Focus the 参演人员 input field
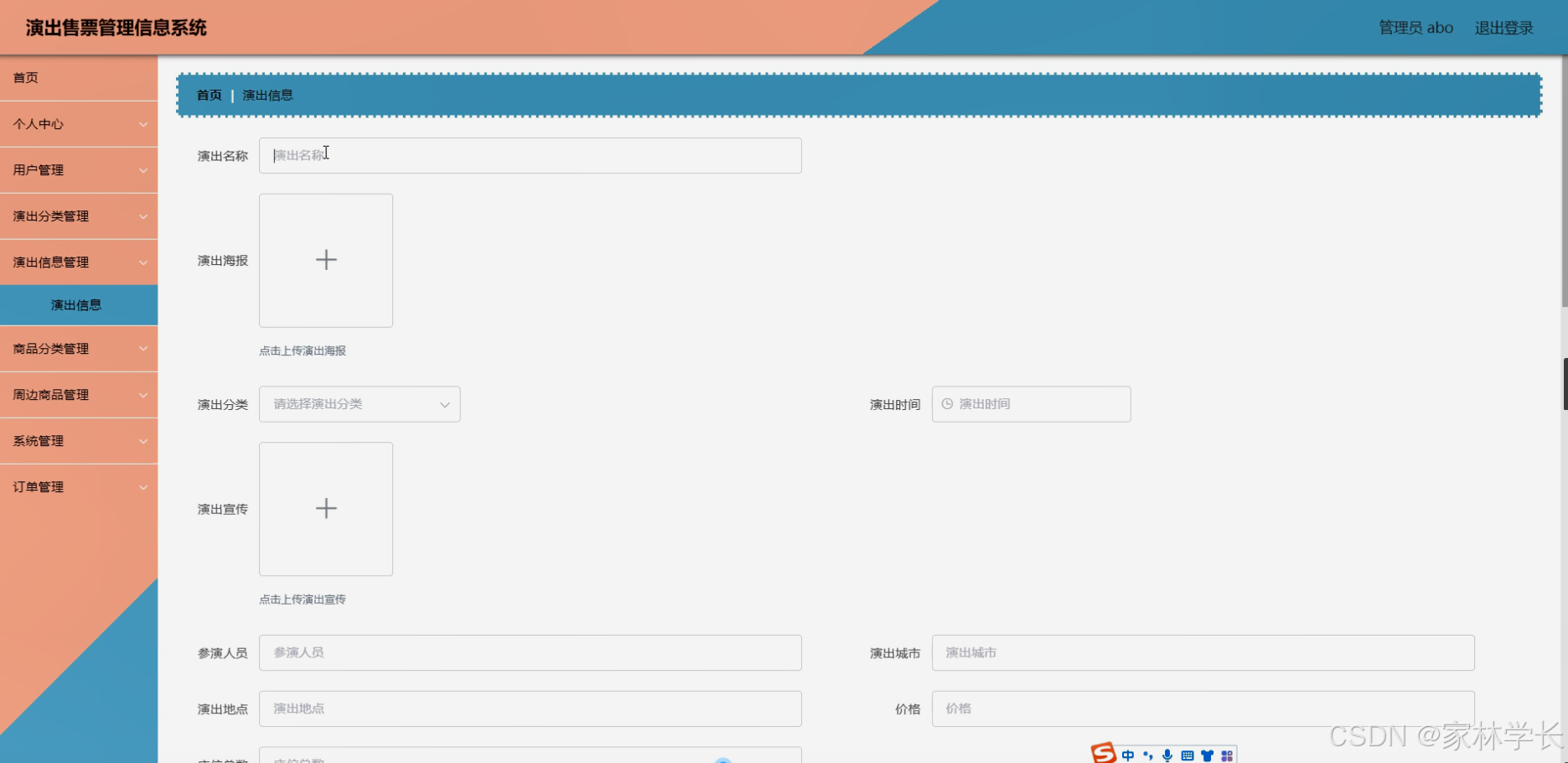 click(530, 653)
